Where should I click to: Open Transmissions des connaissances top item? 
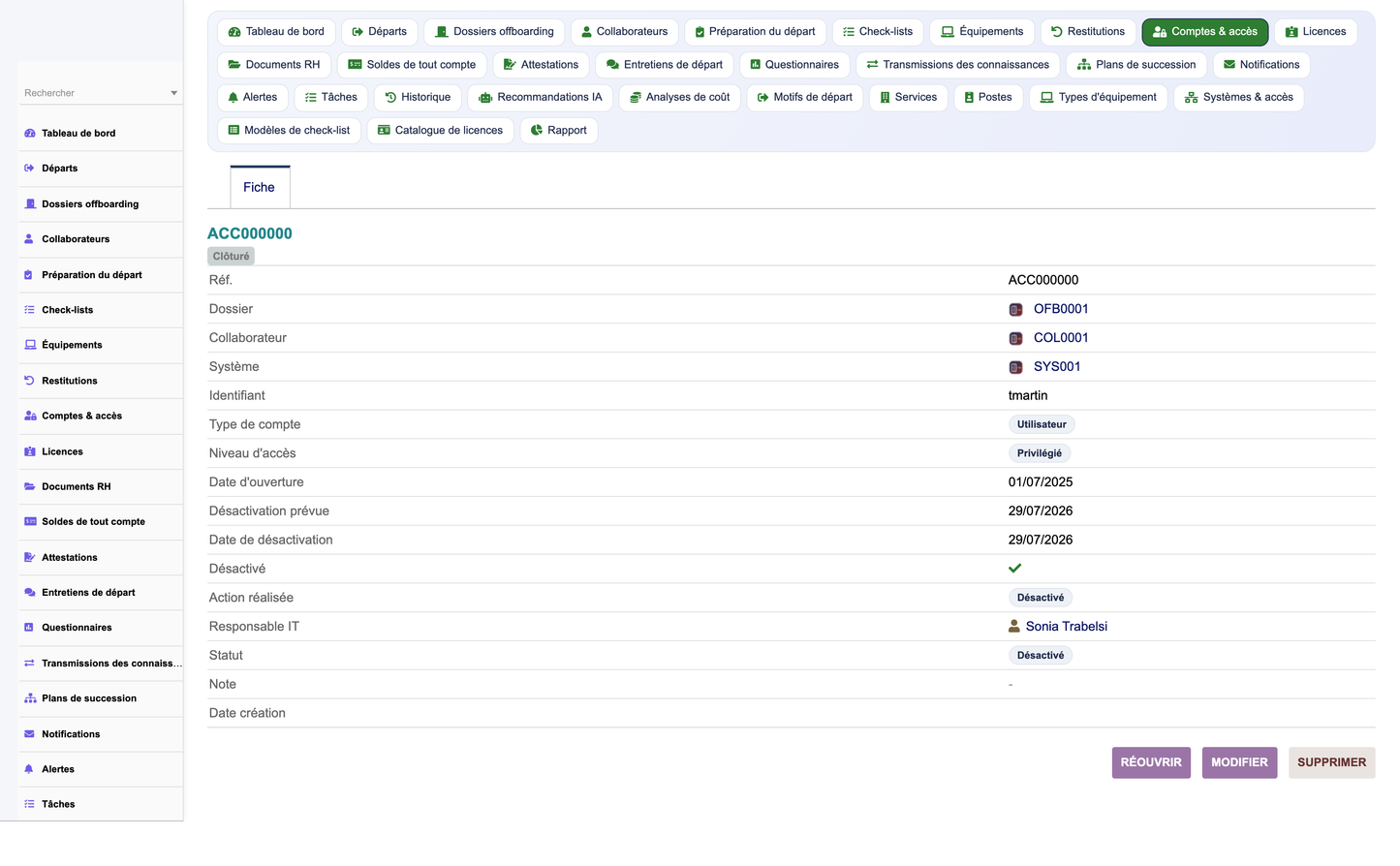pyautogui.click(x=958, y=65)
